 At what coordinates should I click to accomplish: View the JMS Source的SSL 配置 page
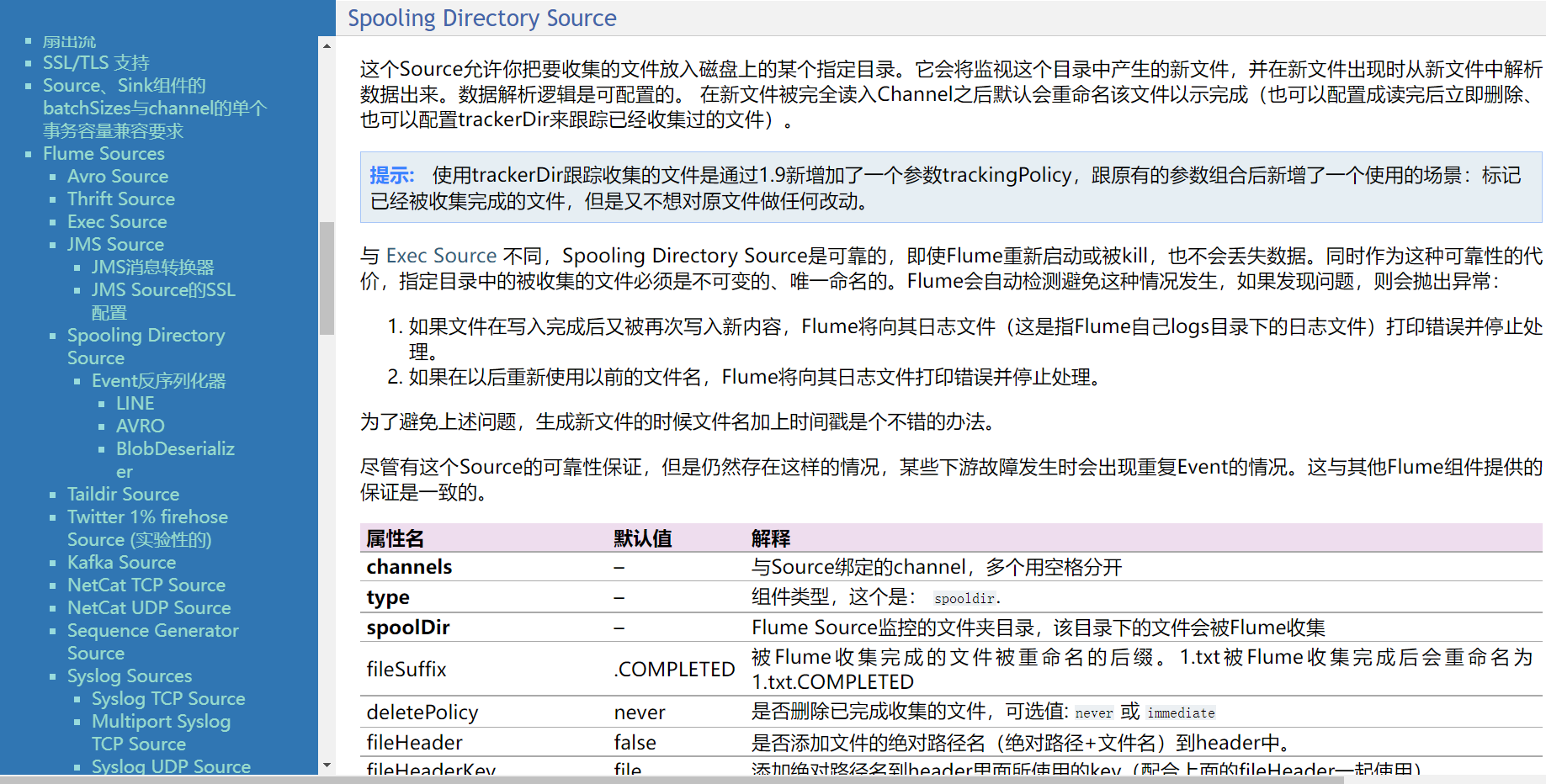tap(163, 289)
